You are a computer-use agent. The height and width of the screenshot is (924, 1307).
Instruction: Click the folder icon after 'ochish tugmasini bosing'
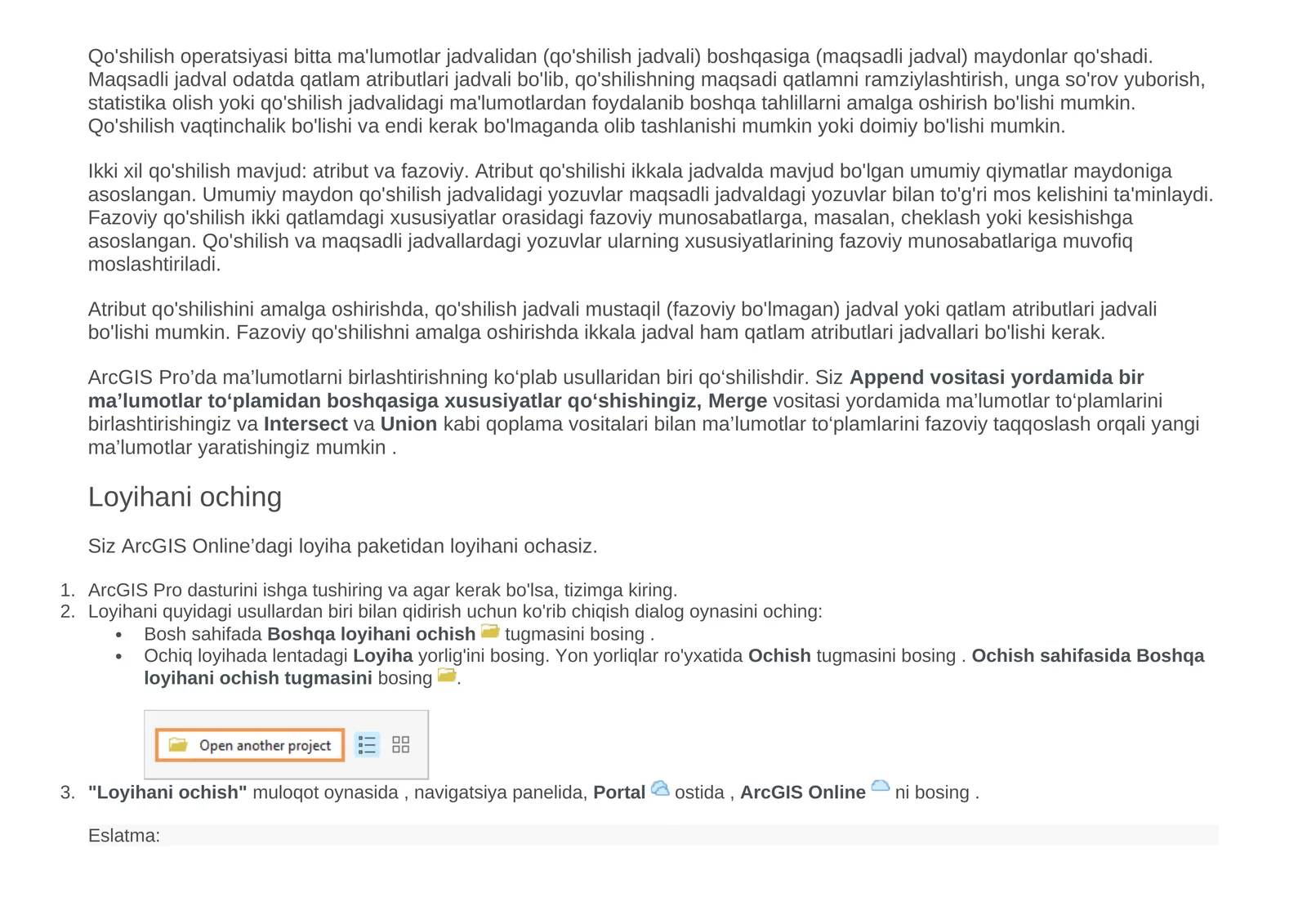447,675
